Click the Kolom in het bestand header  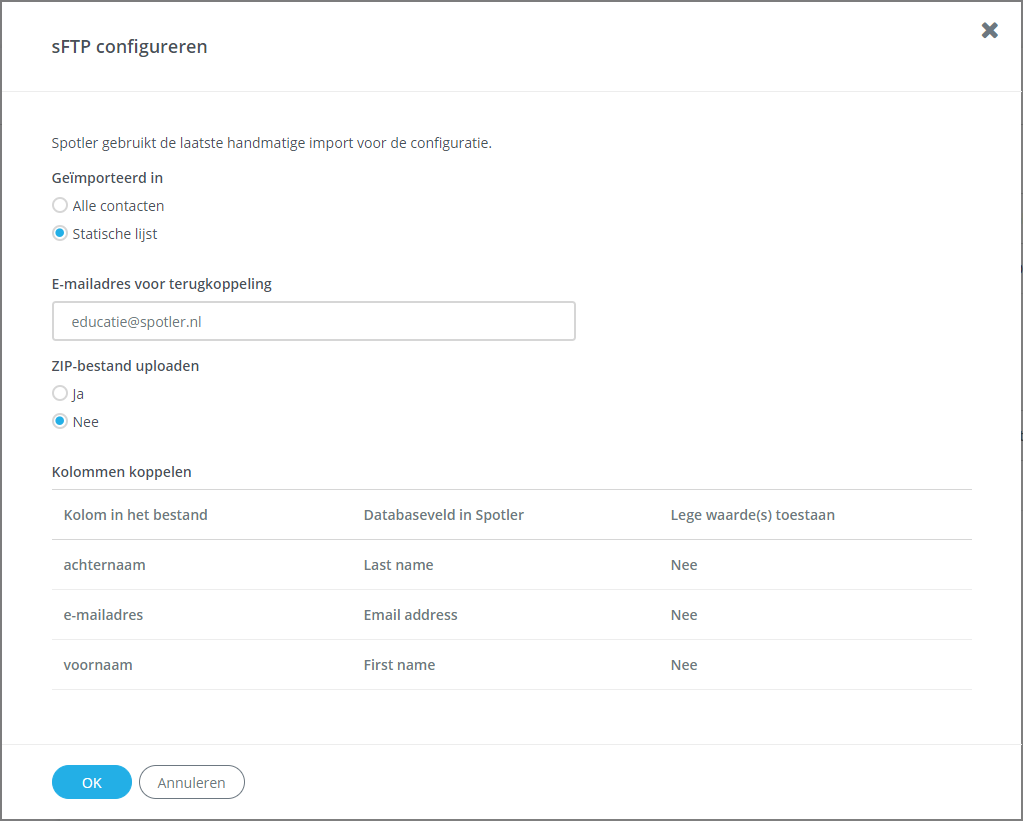[136, 515]
